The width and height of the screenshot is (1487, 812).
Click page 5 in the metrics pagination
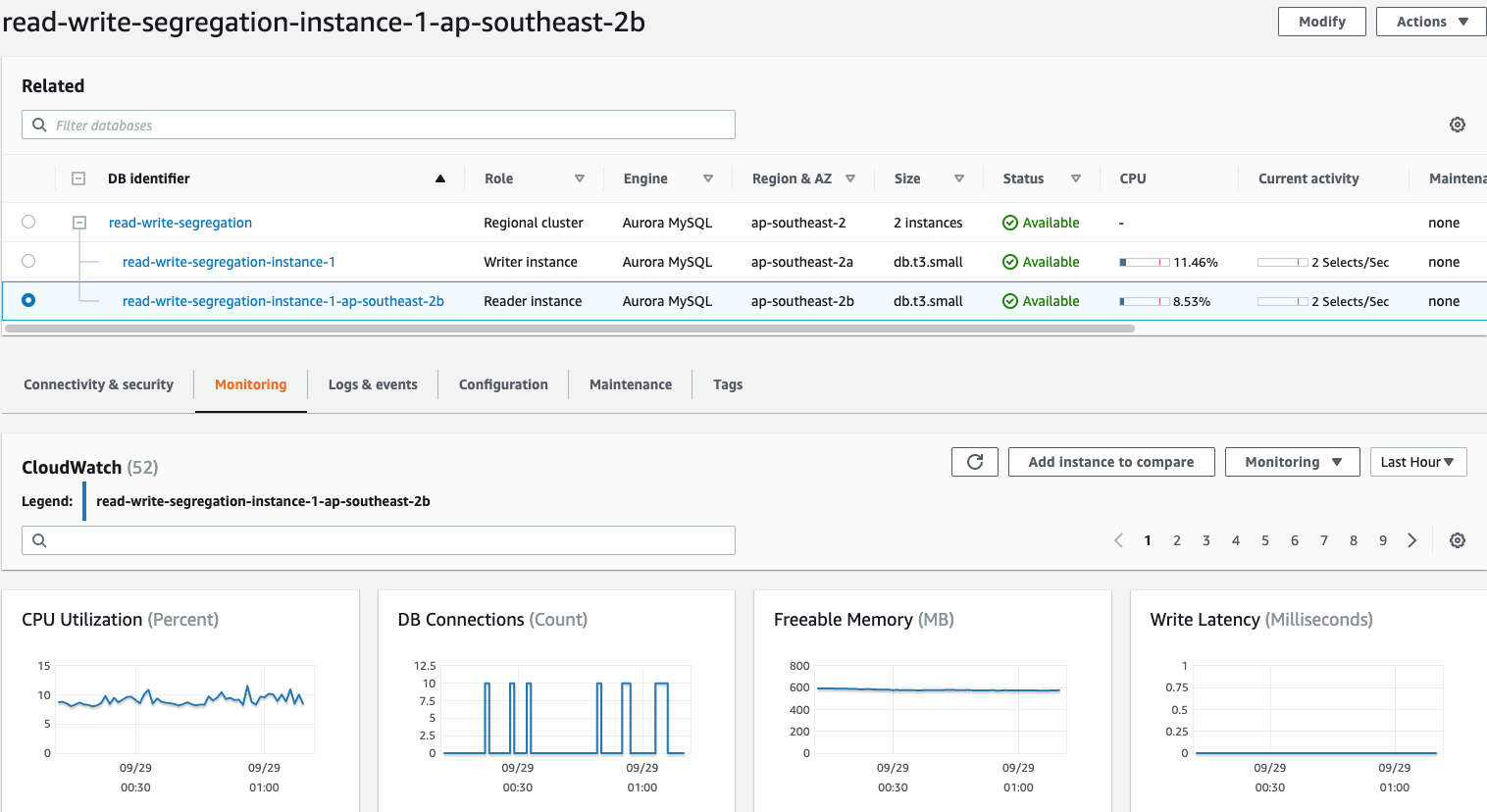point(1265,539)
